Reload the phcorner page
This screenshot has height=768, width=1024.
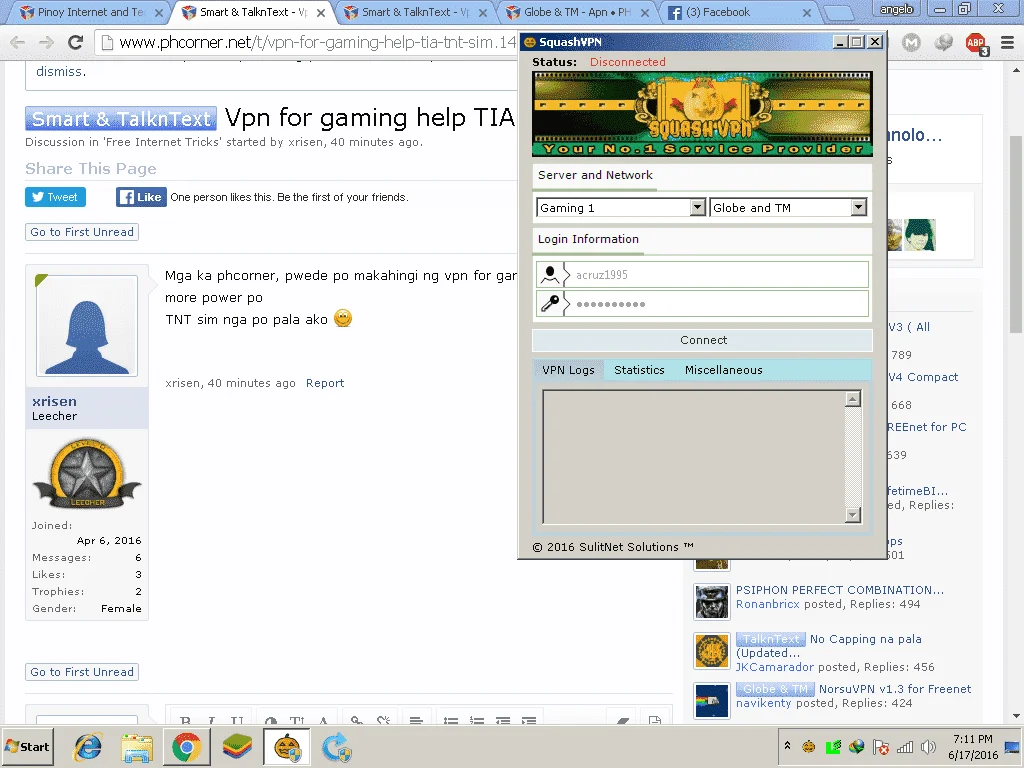(x=76, y=43)
